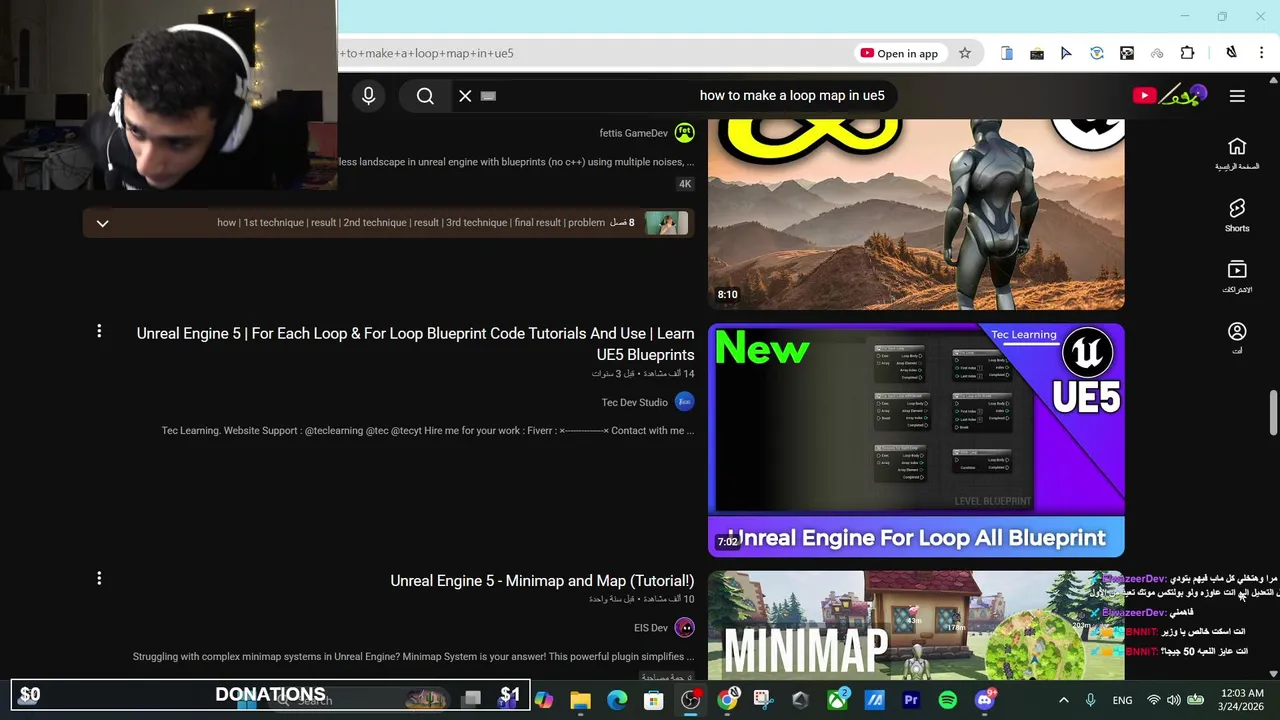Open the Unity Hub taskbar icon
This screenshot has width=1280, height=720.
click(800, 700)
